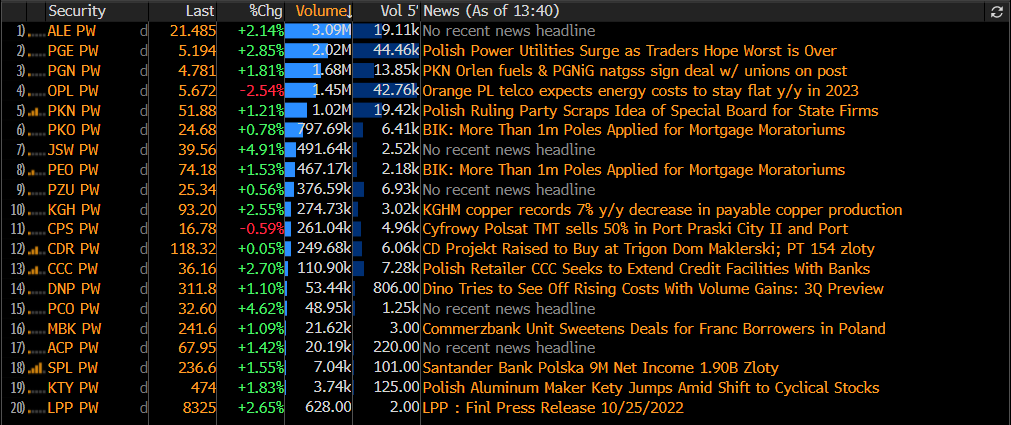Viewport: 1011px width, 425px height.
Task: Select the PGN PW security
Action: click(74, 71)
